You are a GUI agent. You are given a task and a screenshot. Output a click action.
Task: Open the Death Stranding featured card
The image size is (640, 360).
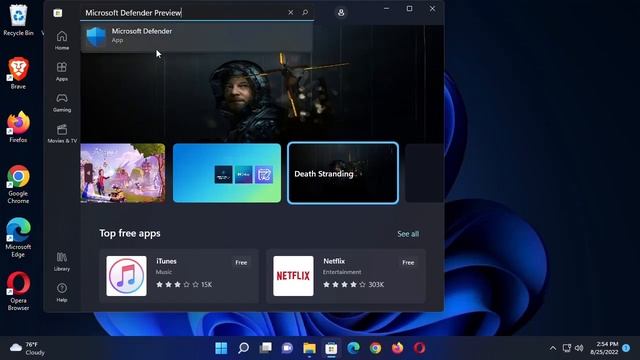[x=343, y=173]
